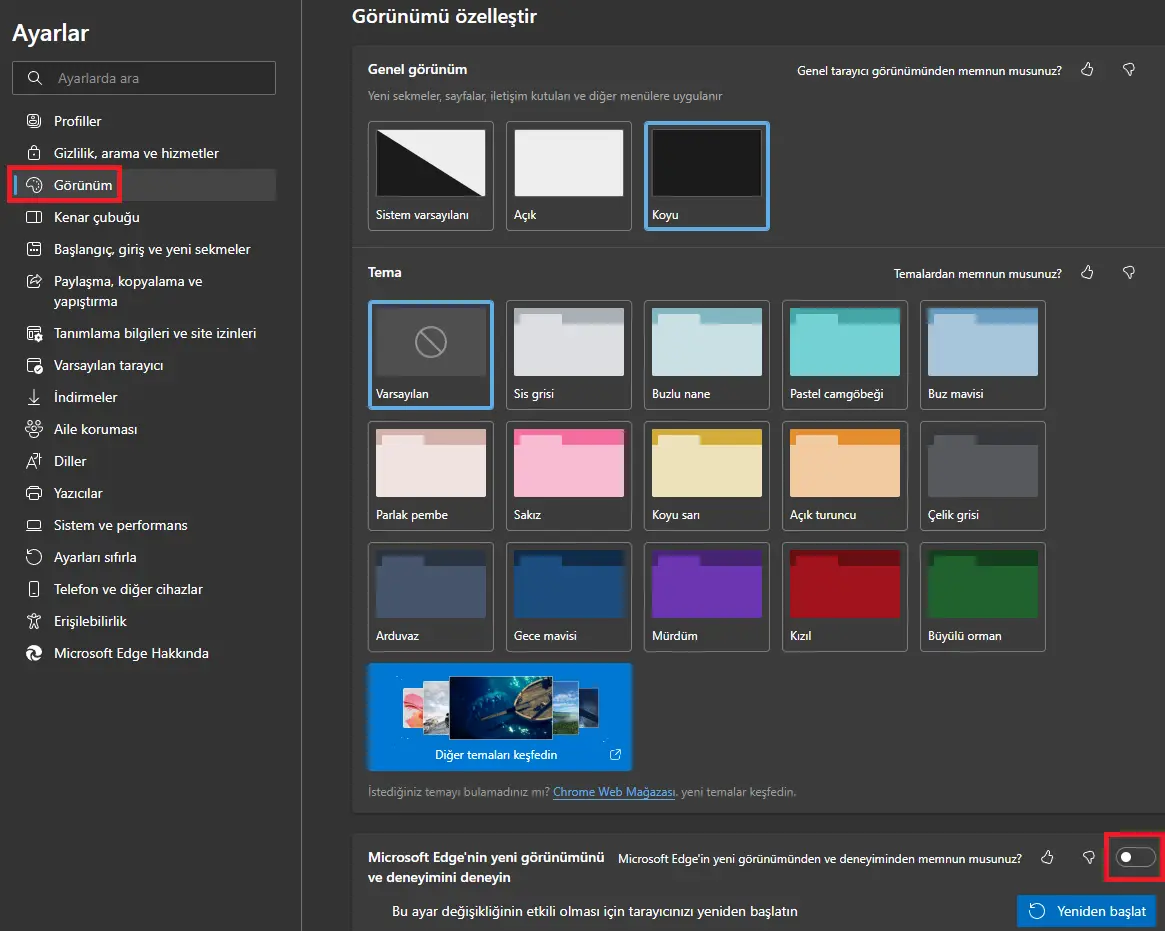Click the İndirmeler download arrow icon

tap(34, 397)
